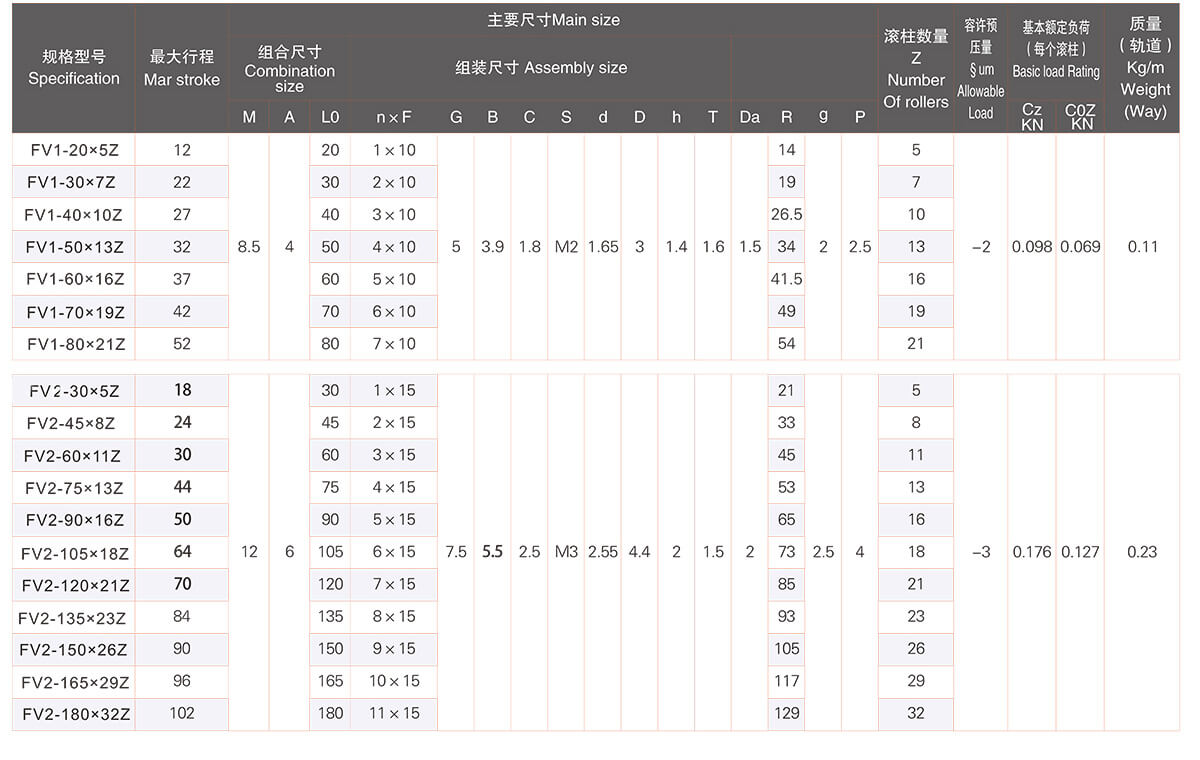Click the allowable load value −3
Image resolution: width=1200 pixels, height=760 pixels.
click(980, 552)
